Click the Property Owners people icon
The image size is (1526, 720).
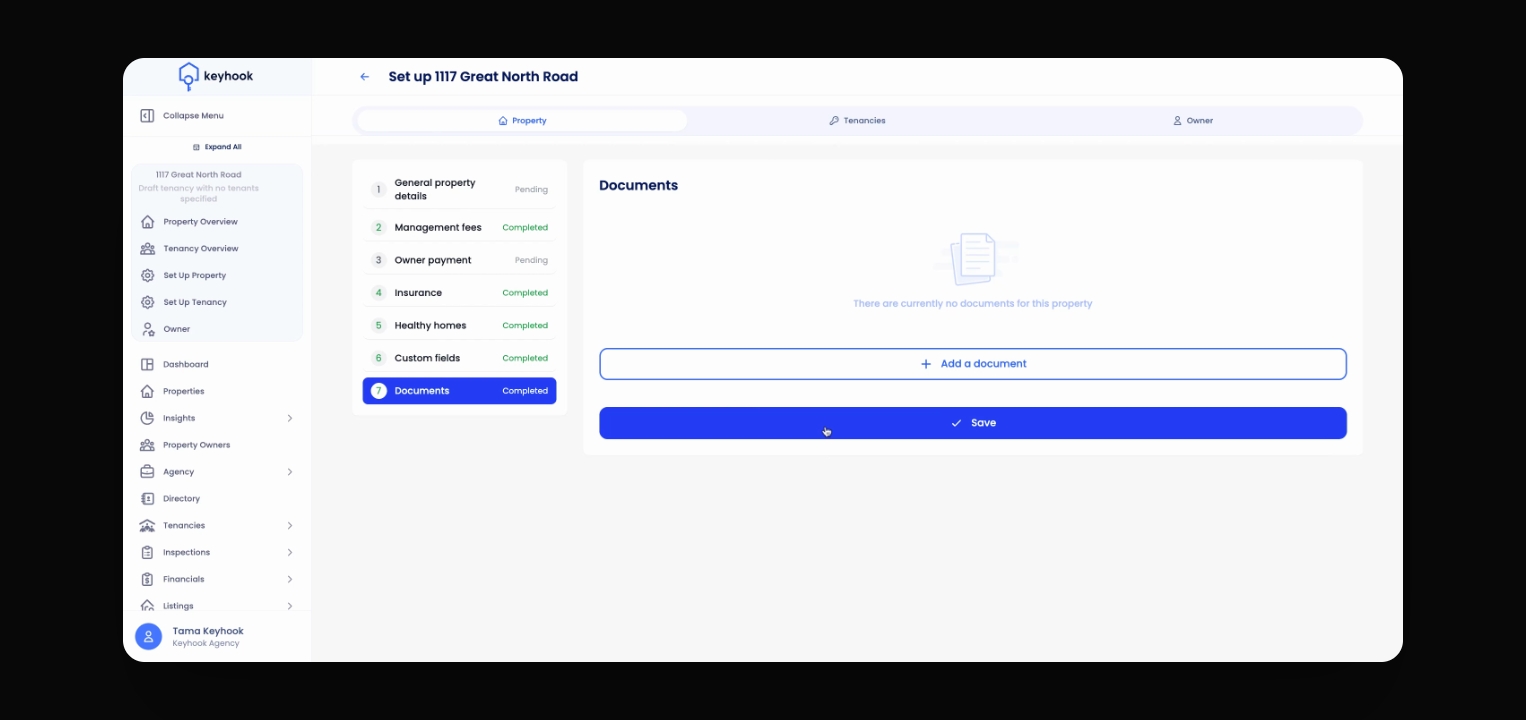click(147, 445)
